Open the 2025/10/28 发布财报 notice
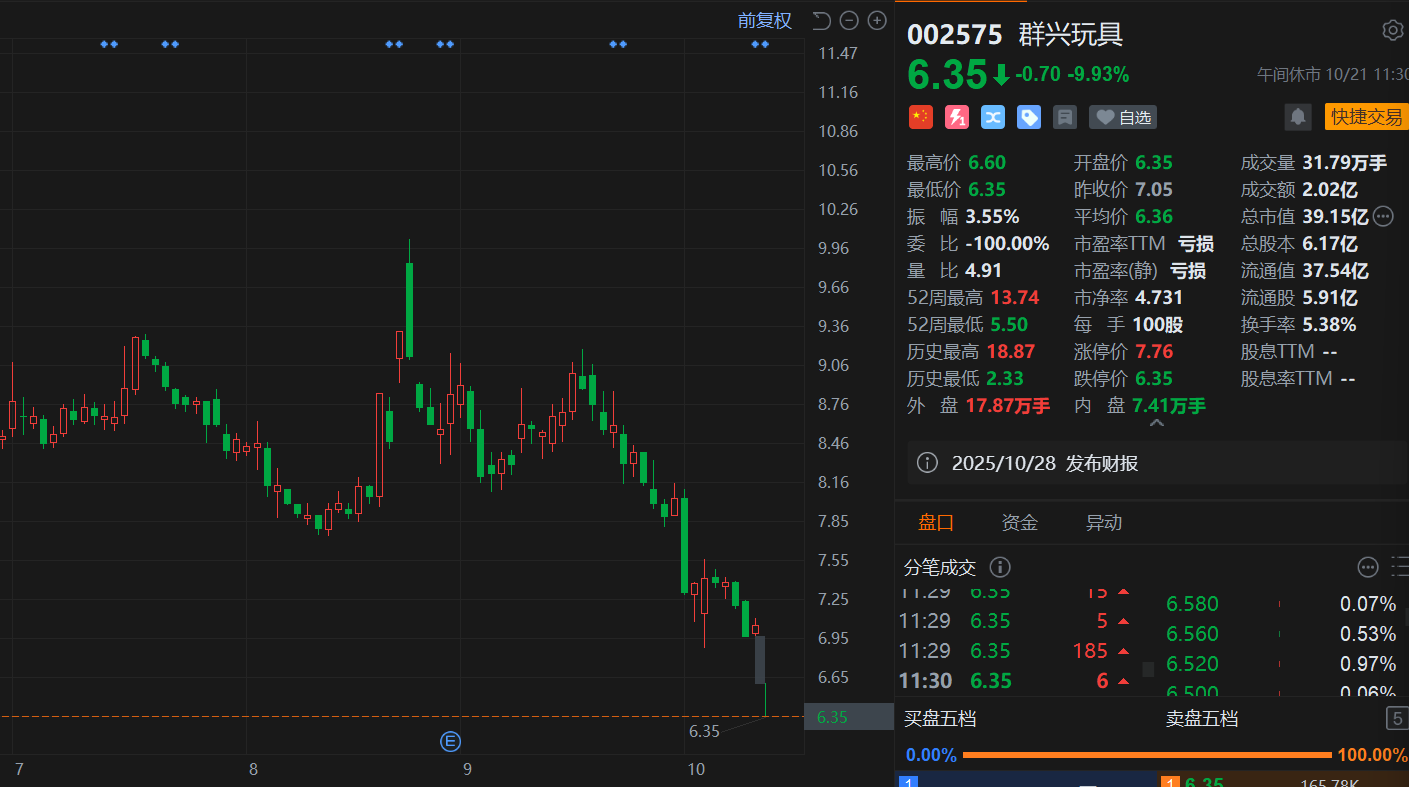Image resolution: width=1409 pixels, height=787 pixels. [1044, 463]
